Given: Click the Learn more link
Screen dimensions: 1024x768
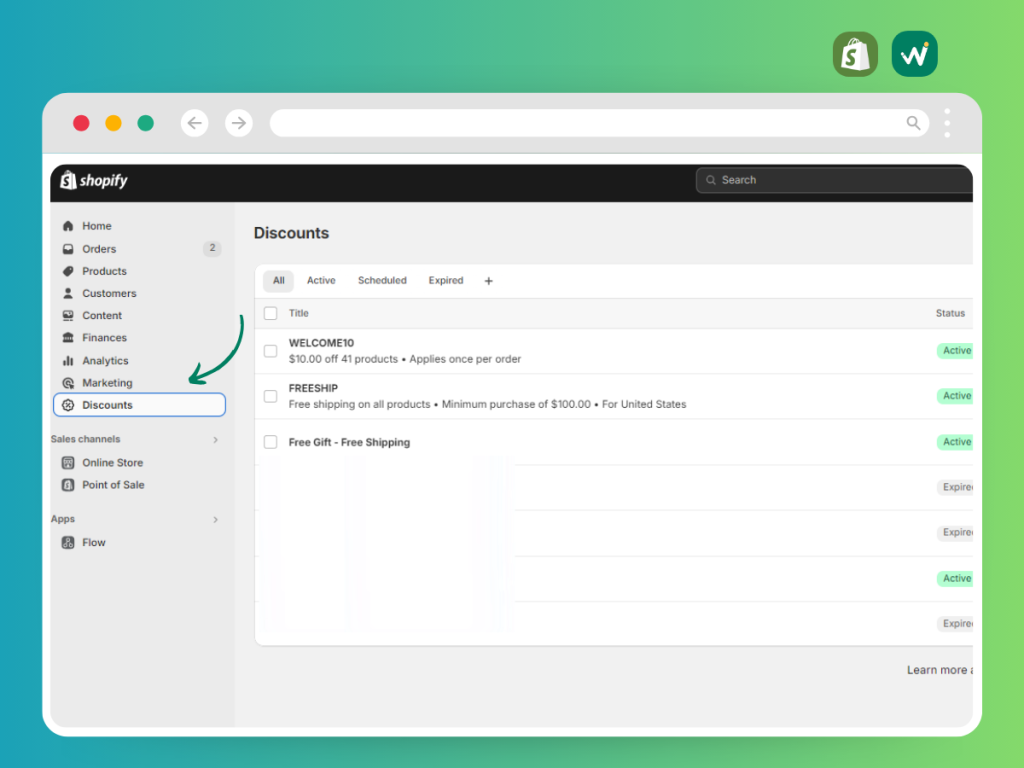Looking at the screenshot, I should [939, 670].
